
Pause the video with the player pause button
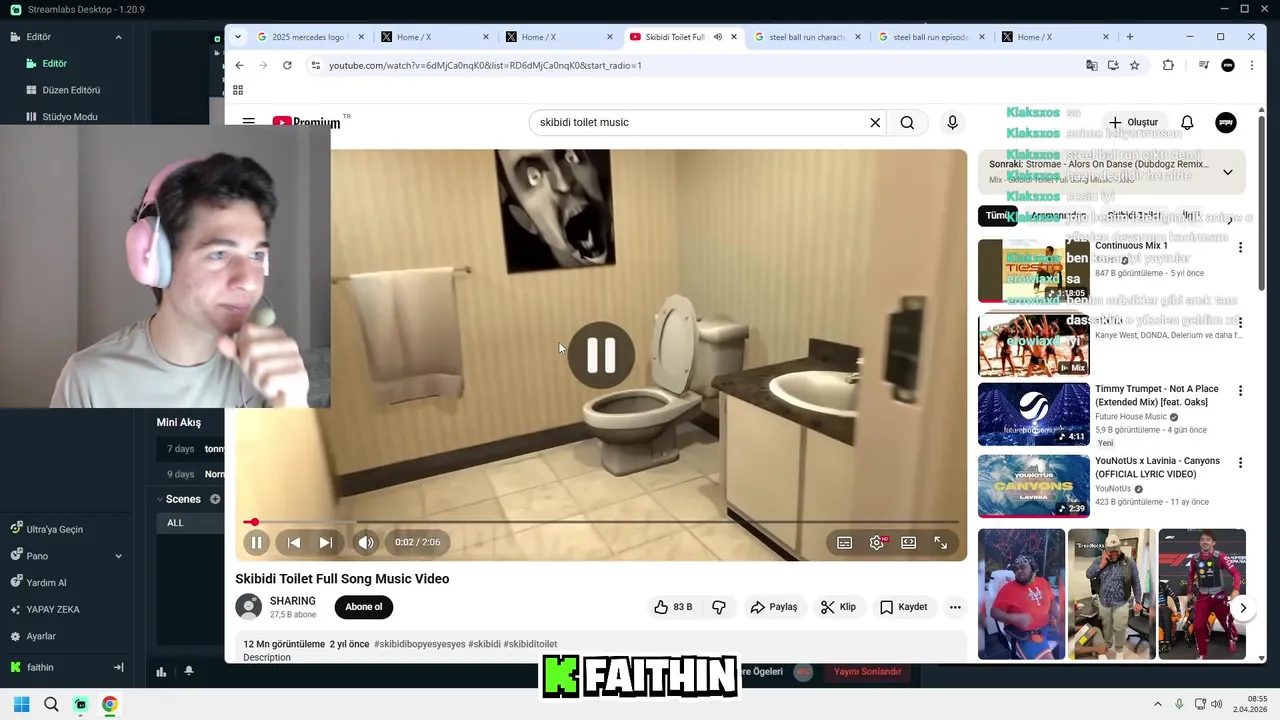coord(256,542)
